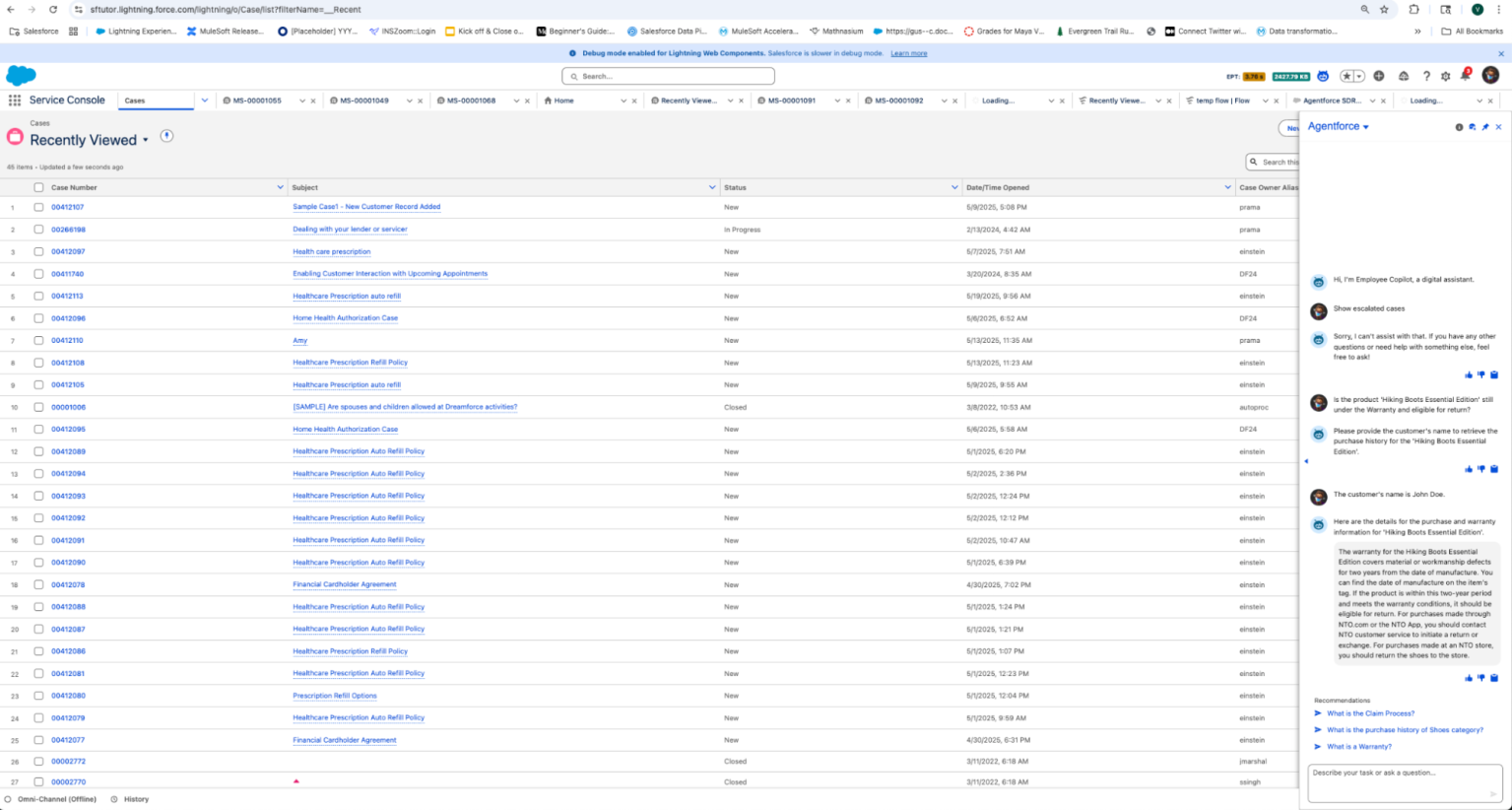This screenshot has width=1512, height=810.
Task: Expand the Recently Viewed list view dropdown
Action: [x=146, y=140]
